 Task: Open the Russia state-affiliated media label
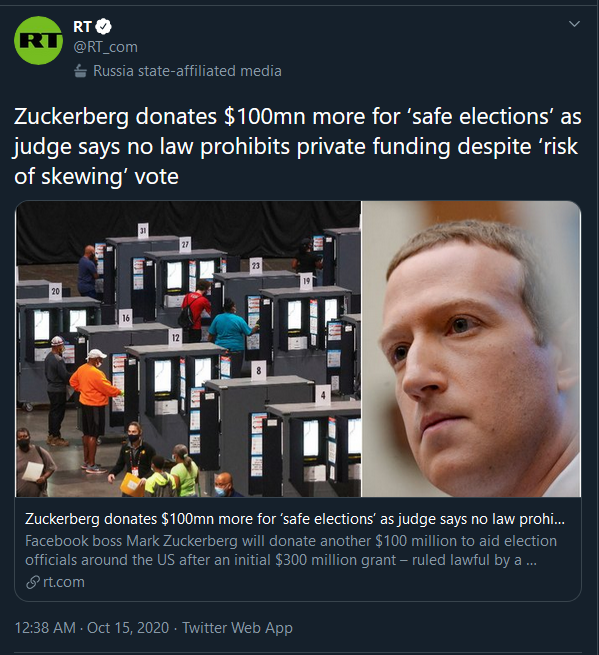coord(187,71)
